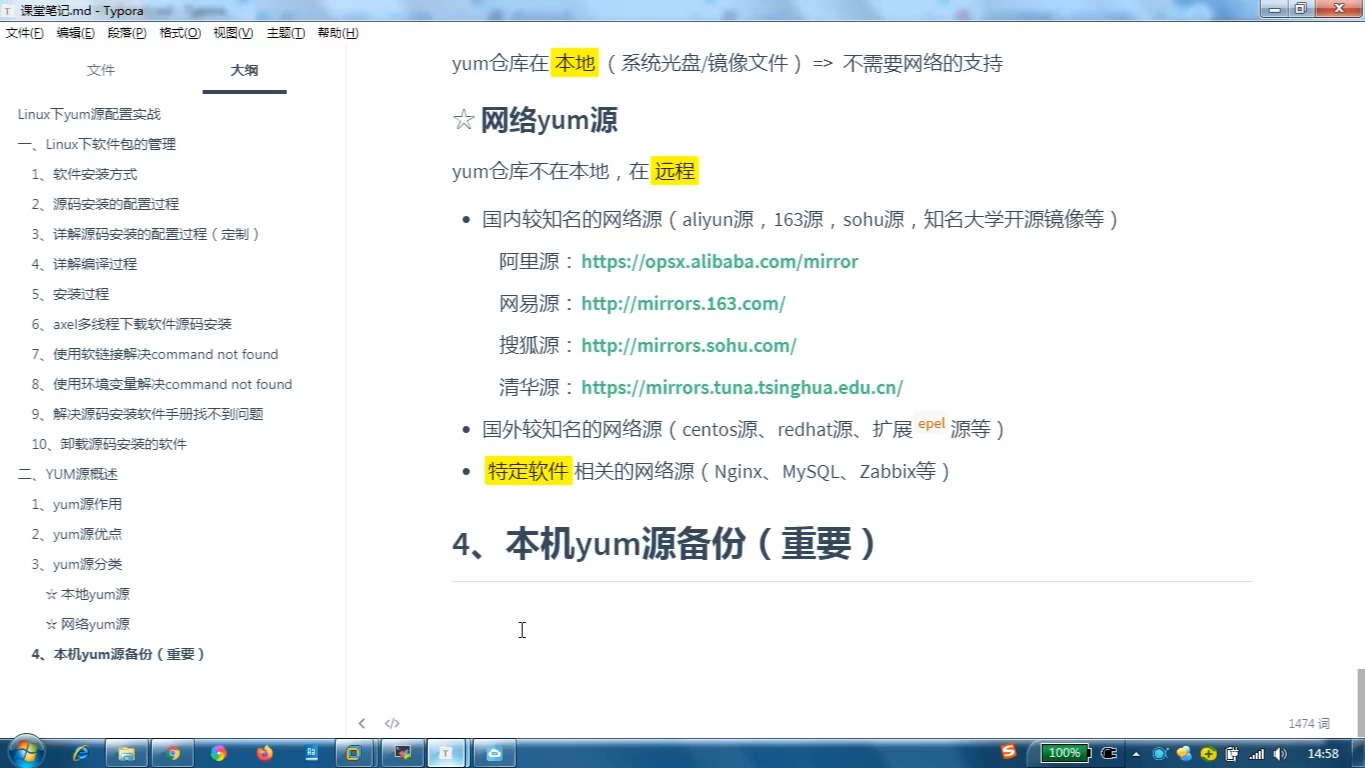Click the green plus tray icon
This screenshot has height=768, width=1365.
tap(1208, 753)
